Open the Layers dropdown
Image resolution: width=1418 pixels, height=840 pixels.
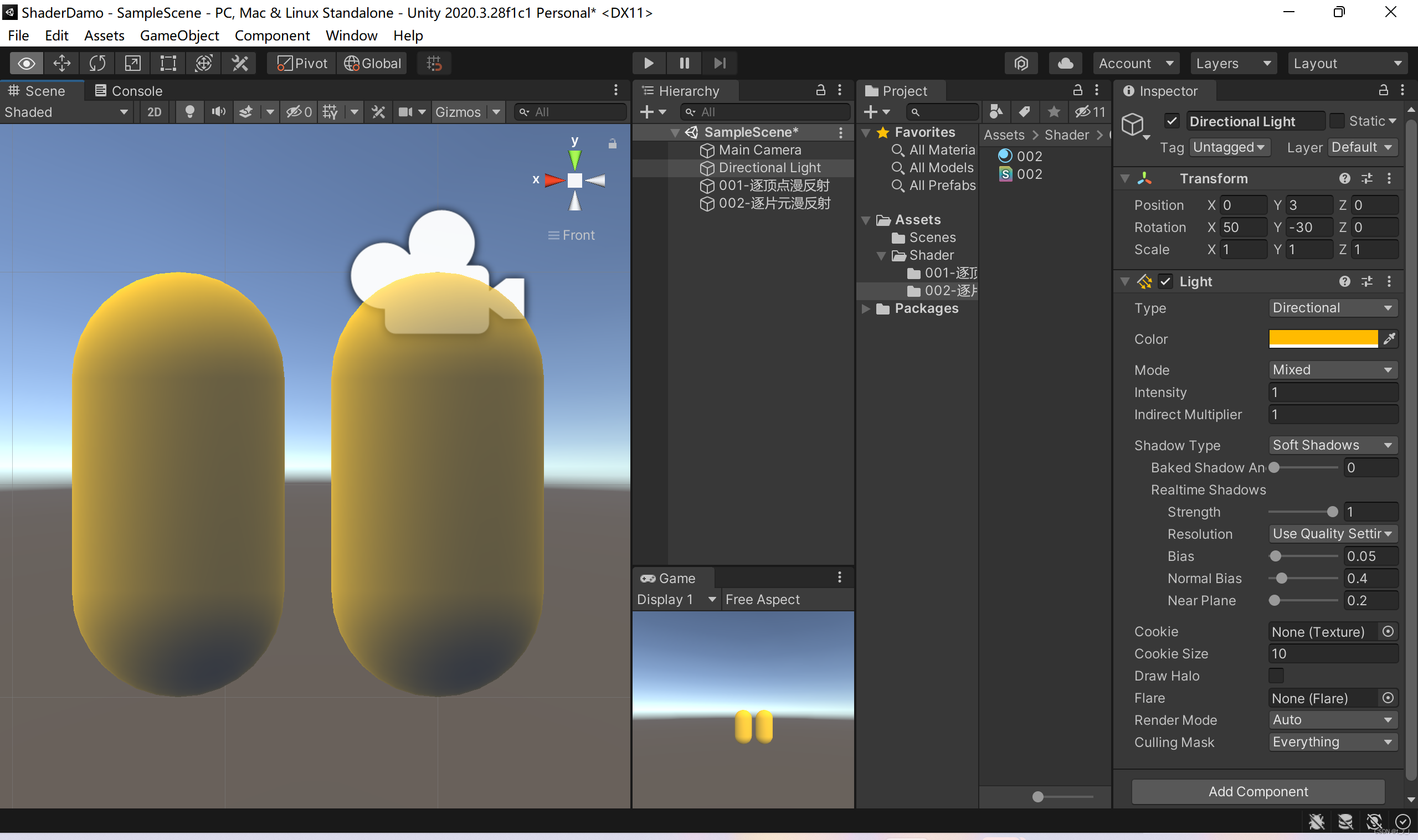(1233, 63)
